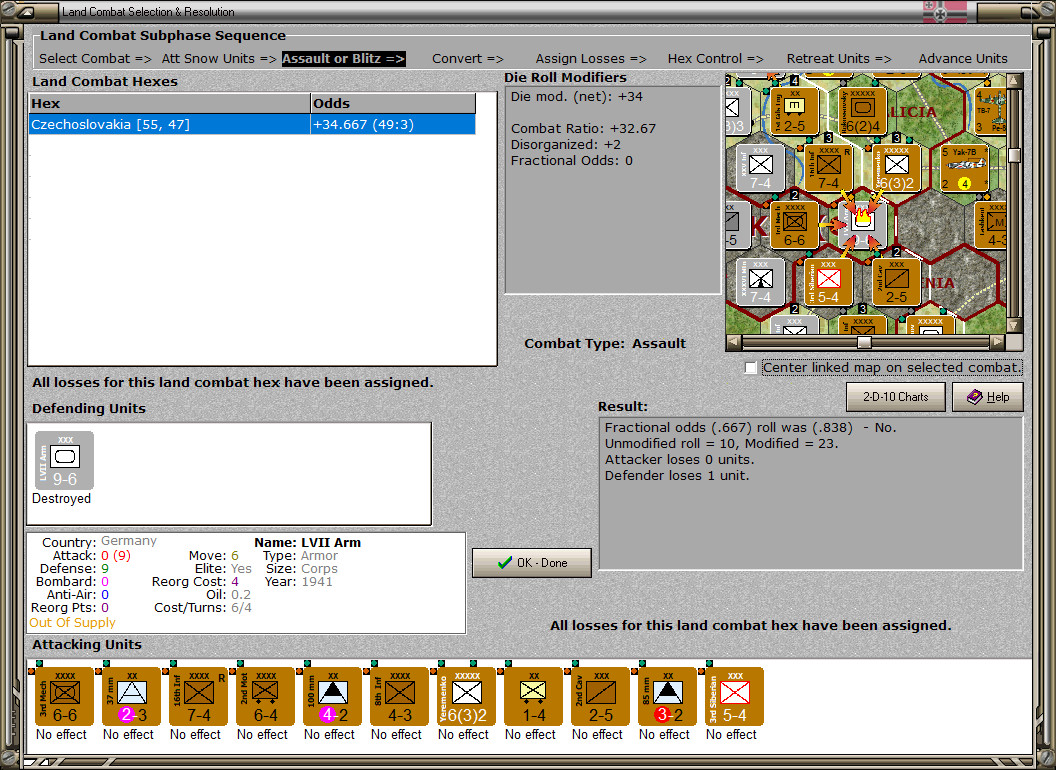Click the Retreat Units subphase step
1056x770 pixels.
pos(839,59)
